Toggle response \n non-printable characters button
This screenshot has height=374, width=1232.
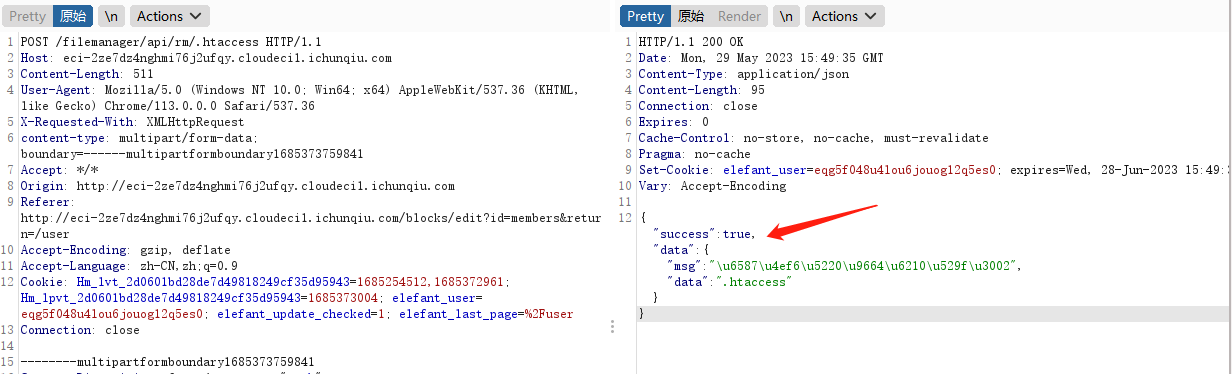(x=787, y=16)
